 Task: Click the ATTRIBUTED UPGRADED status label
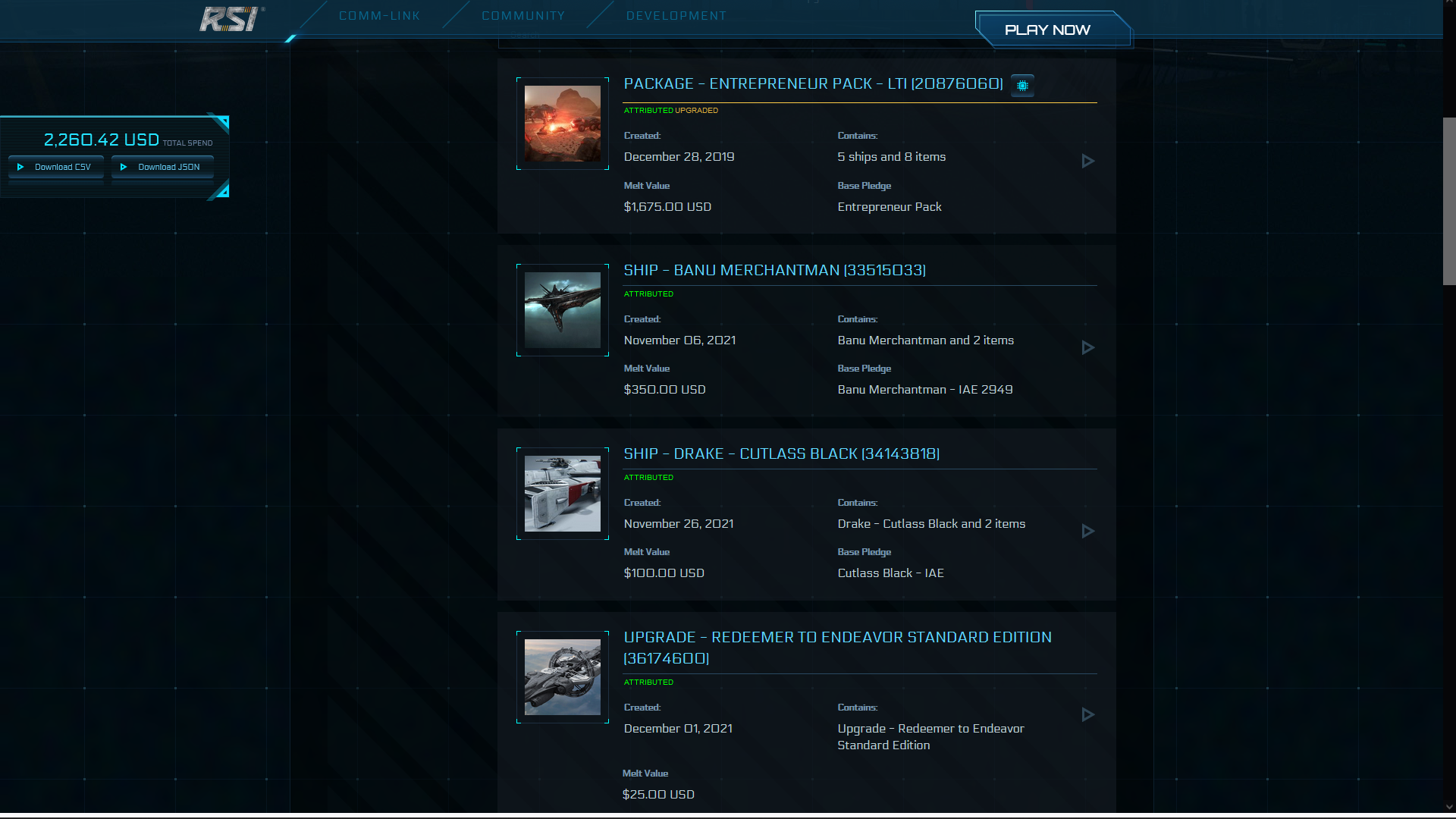click(x=670, y=111)
